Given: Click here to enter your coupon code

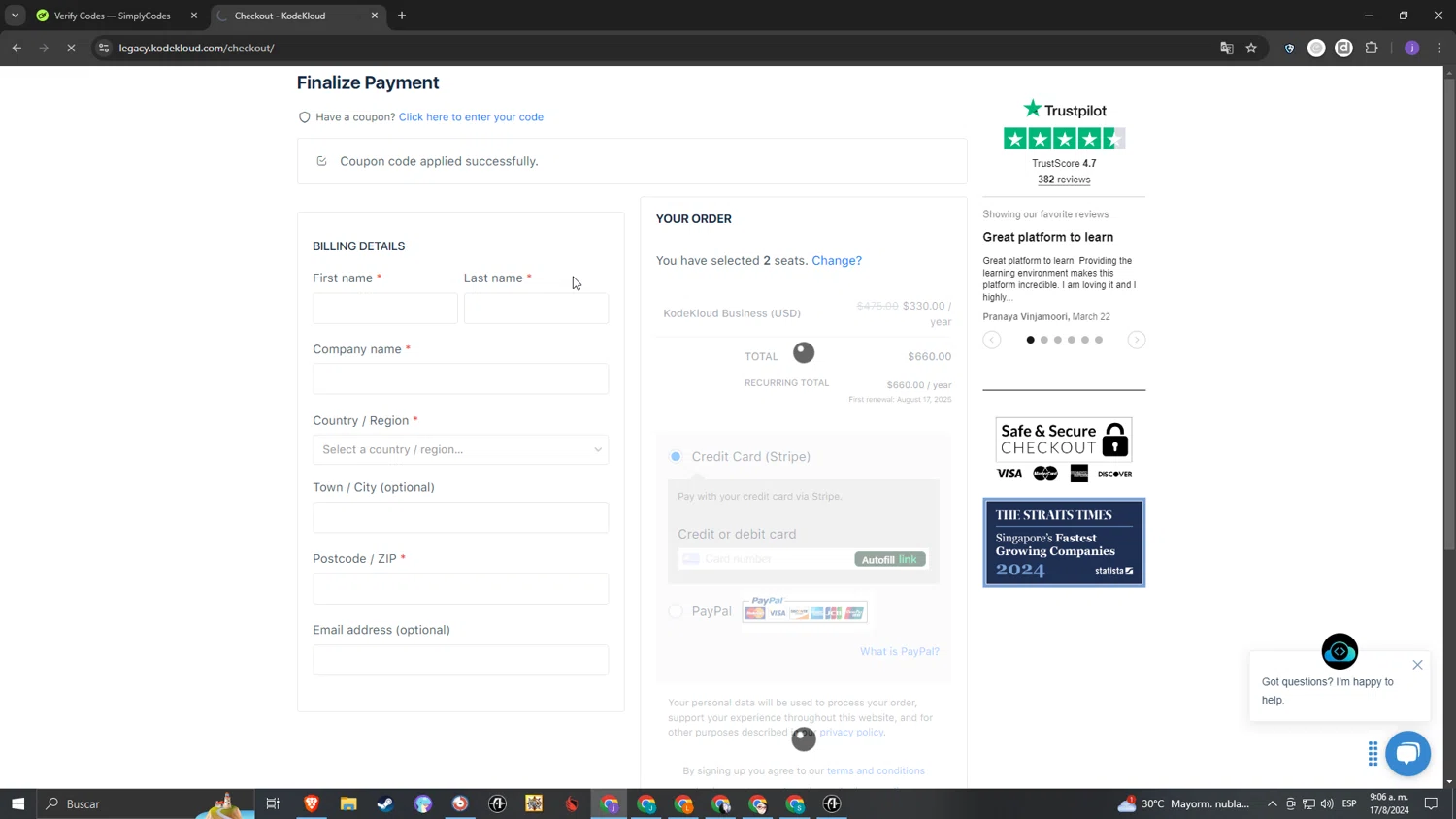Looking at the screenshot, I should point(471,116).
